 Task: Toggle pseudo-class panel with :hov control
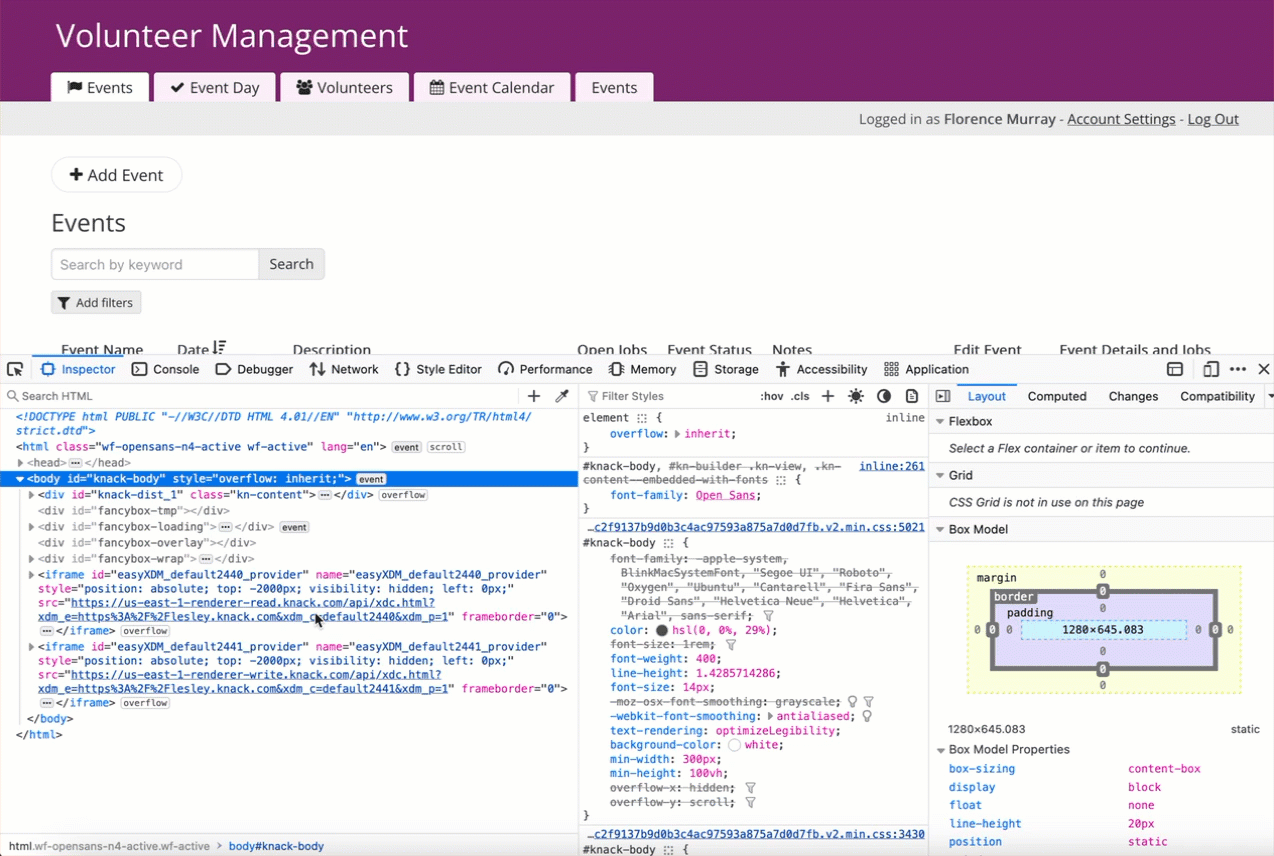tap(771, 396)
